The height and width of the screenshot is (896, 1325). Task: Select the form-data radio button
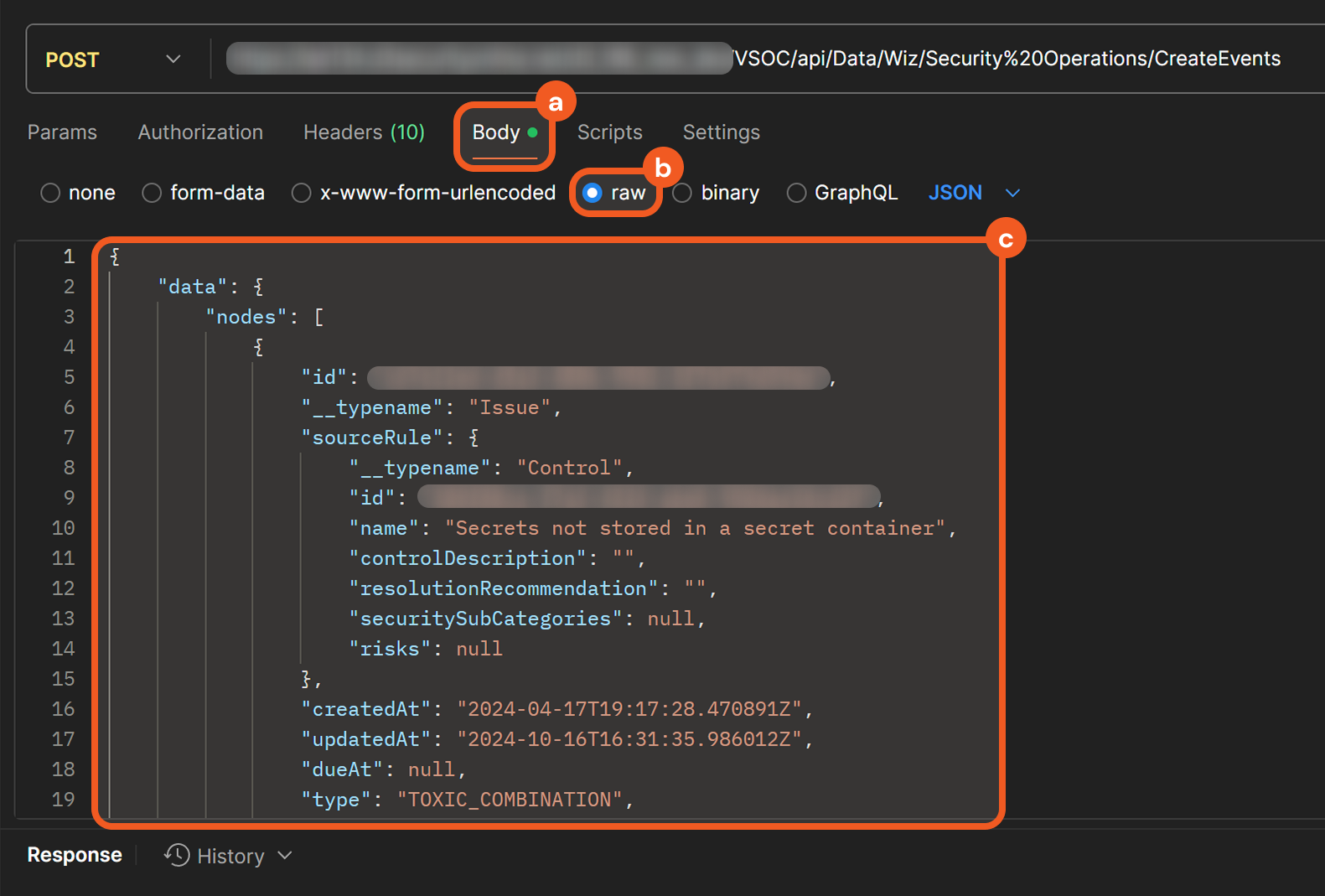pos(152,193)
